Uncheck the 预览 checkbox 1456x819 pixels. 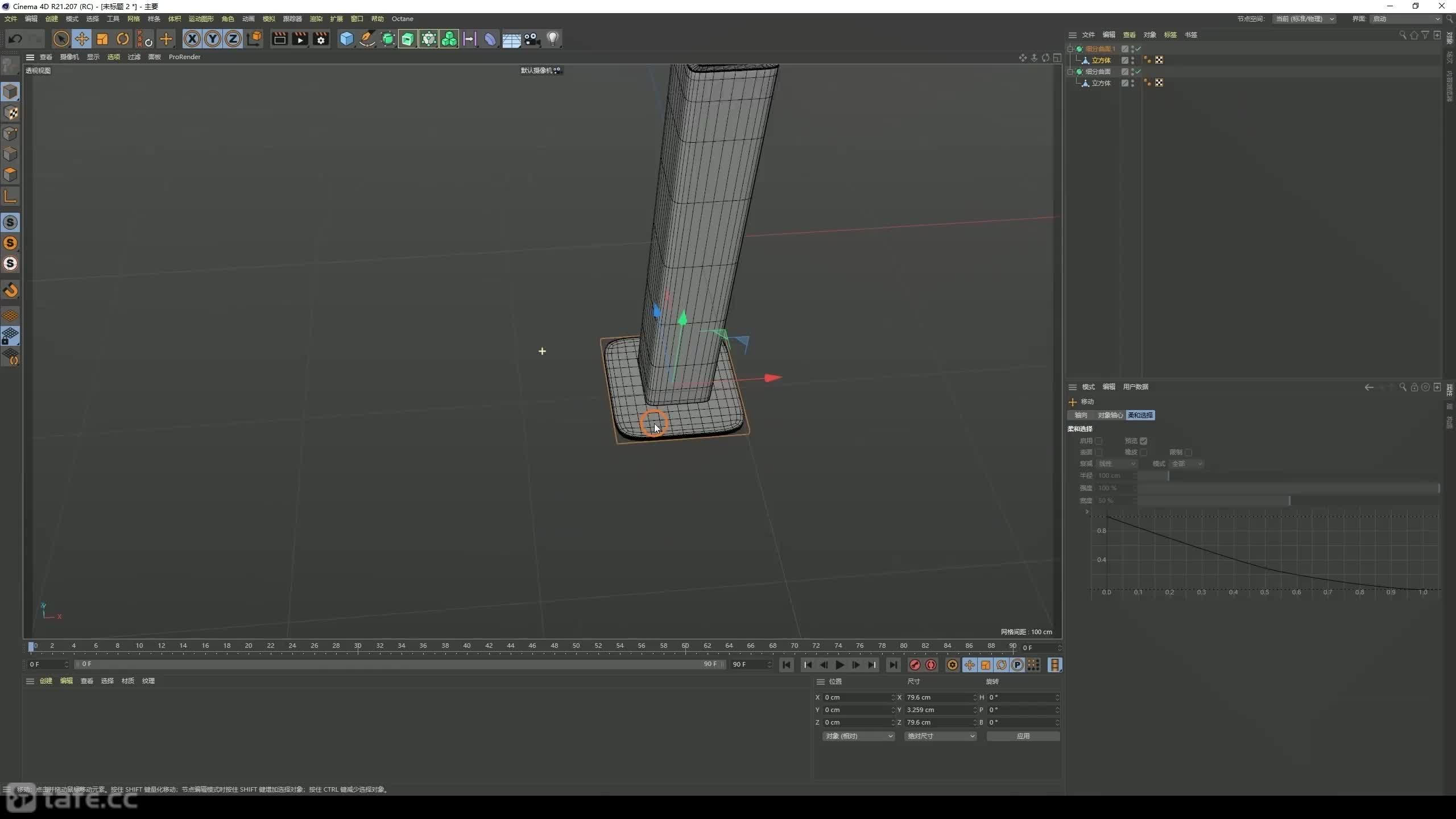(x=1143, y=441)
